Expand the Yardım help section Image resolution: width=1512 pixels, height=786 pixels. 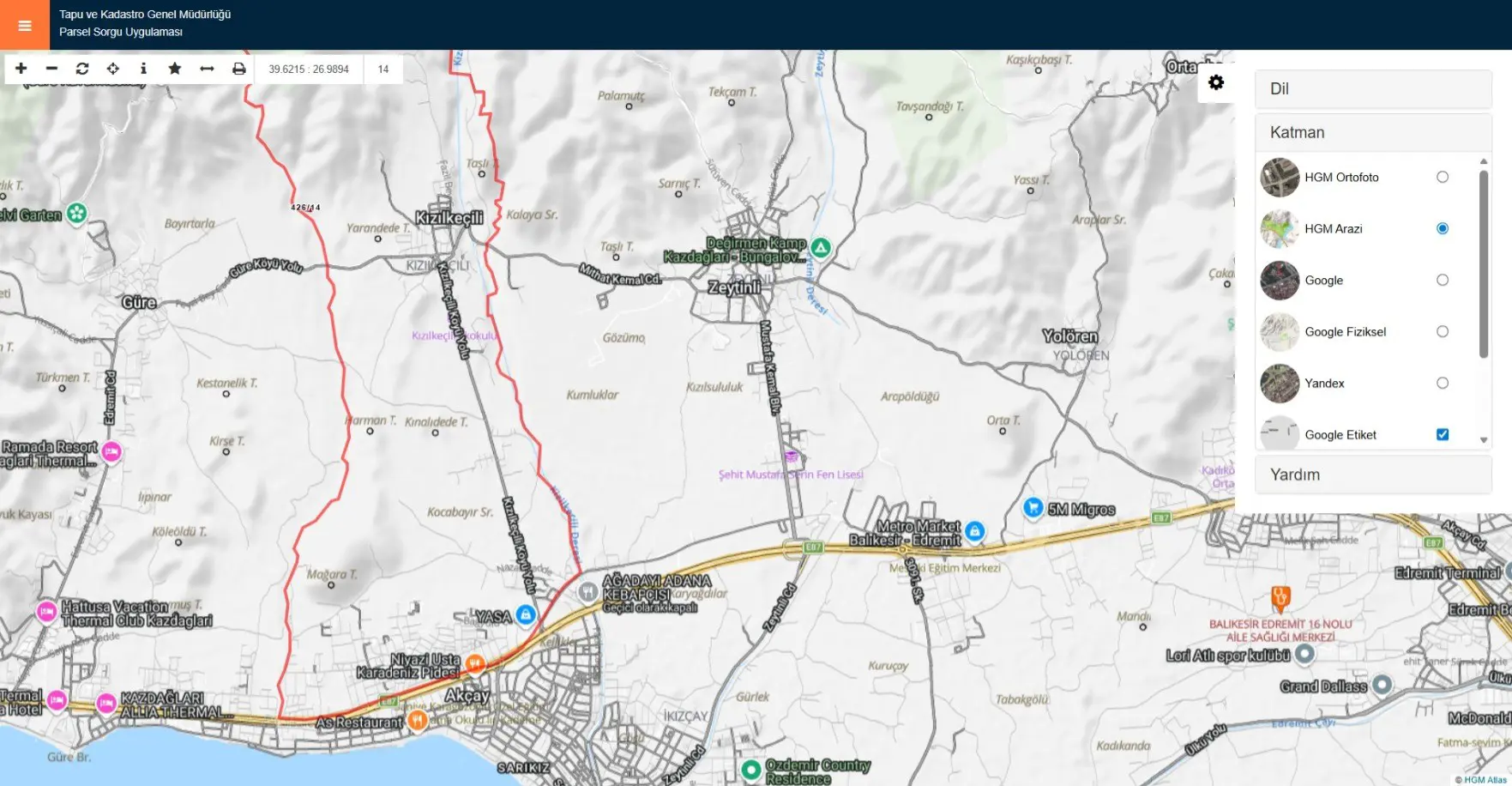pos(1373,475)
